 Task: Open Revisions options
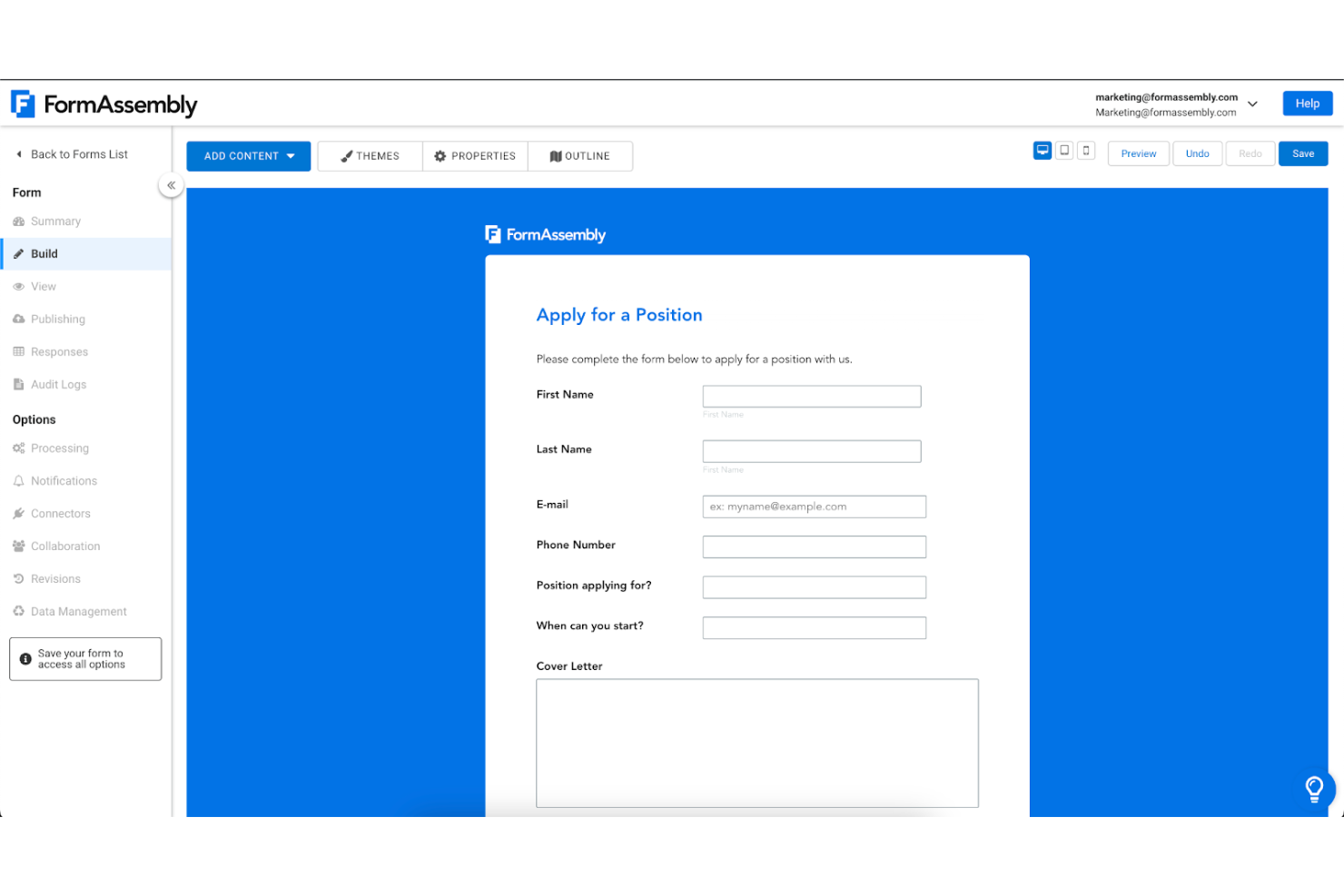coord(86,579)
